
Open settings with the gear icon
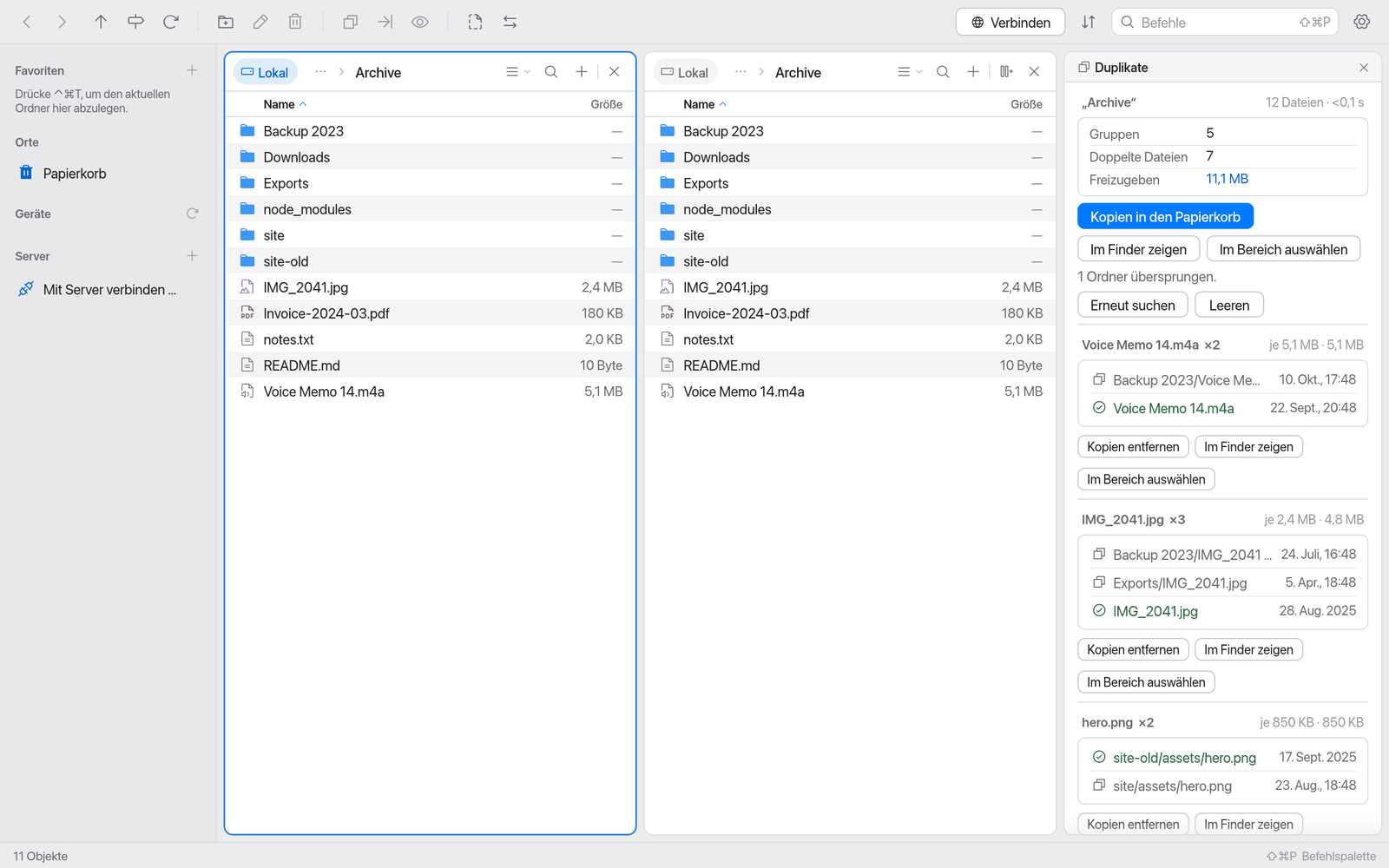(x=1362, y=22)
